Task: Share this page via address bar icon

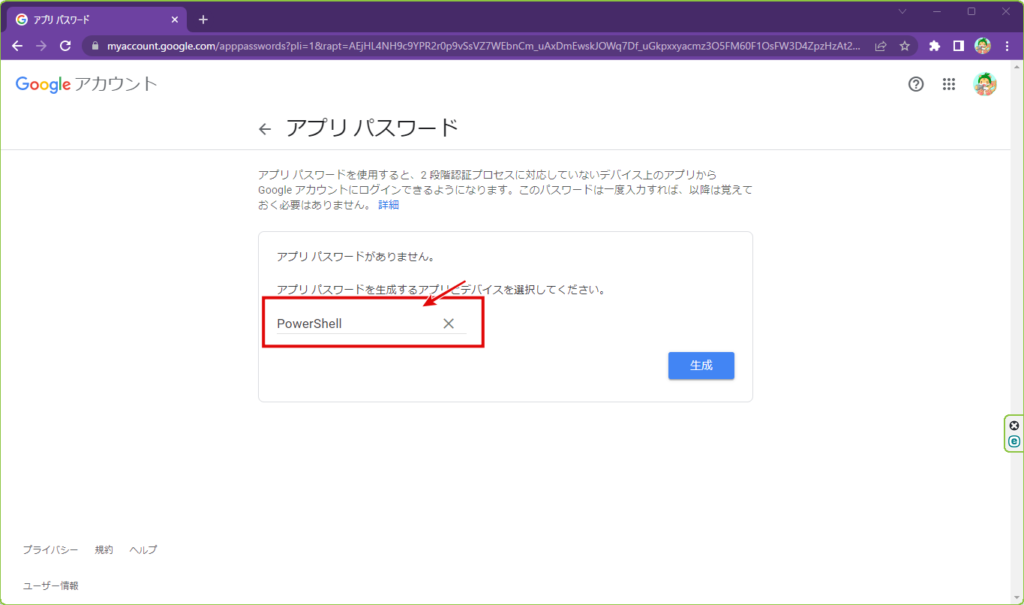Action: click(880, 46)
